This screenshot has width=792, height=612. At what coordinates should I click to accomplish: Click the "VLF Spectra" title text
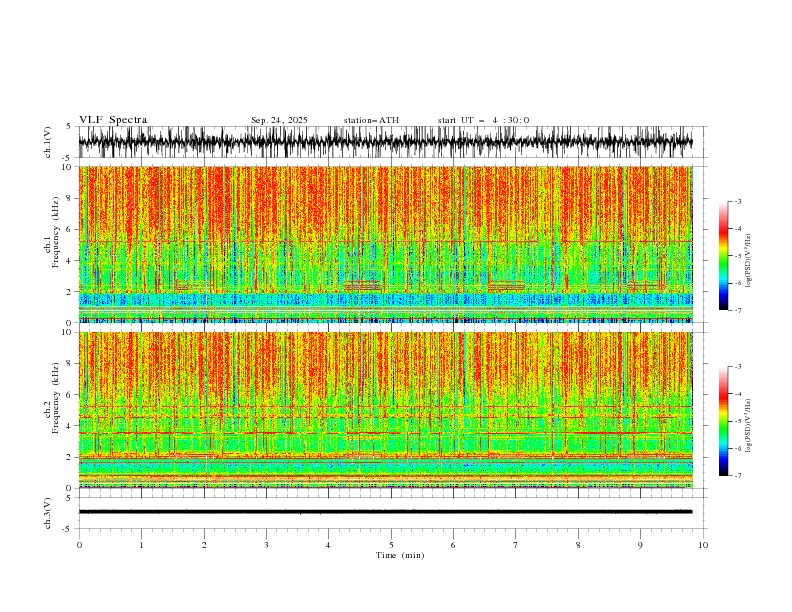click(113, 120)
